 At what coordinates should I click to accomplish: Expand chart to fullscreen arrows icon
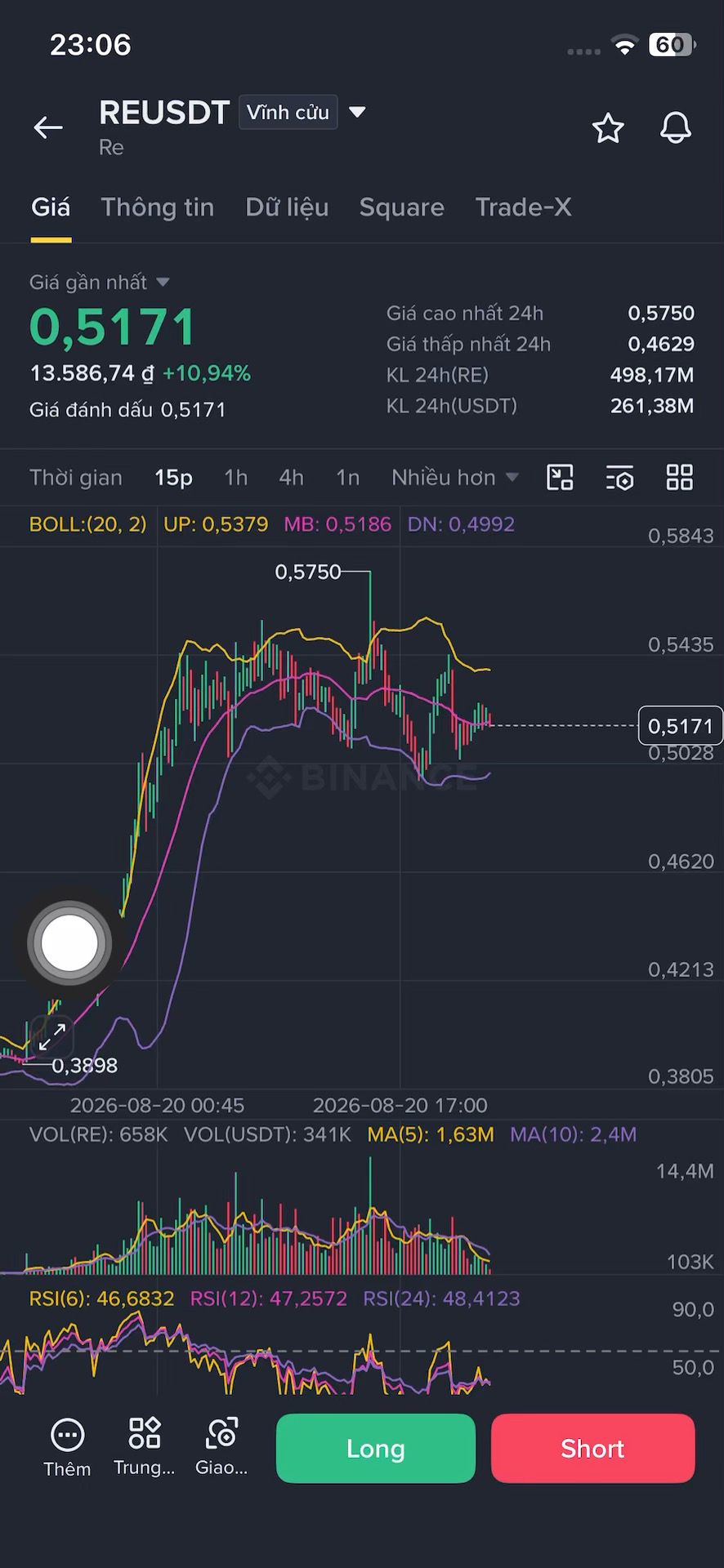[x=52, y=1036]
